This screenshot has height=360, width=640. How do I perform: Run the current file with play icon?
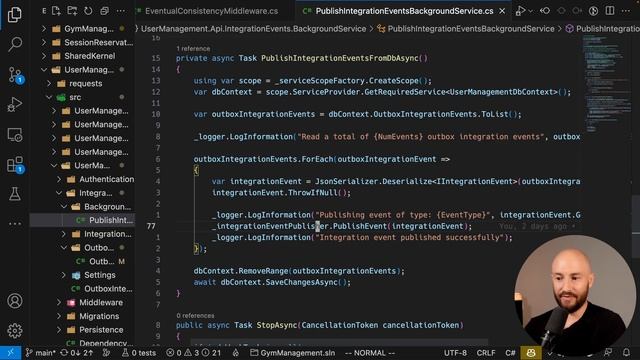[x=520, y=11]
